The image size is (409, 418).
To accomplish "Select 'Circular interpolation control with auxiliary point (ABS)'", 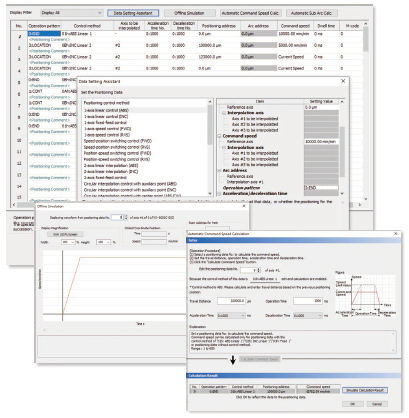I will [130, 184].
